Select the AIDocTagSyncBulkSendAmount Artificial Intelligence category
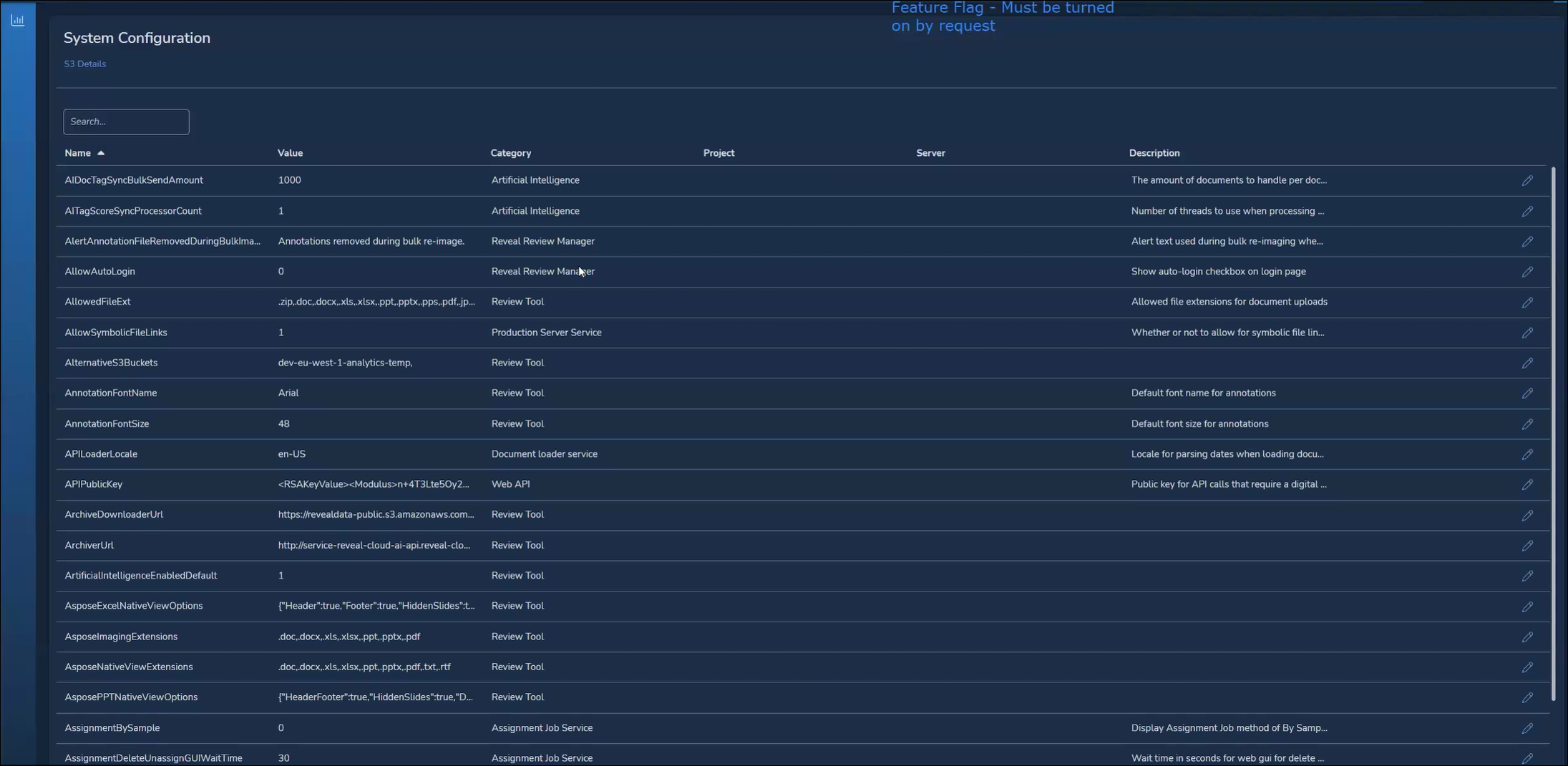 (535, 180)
